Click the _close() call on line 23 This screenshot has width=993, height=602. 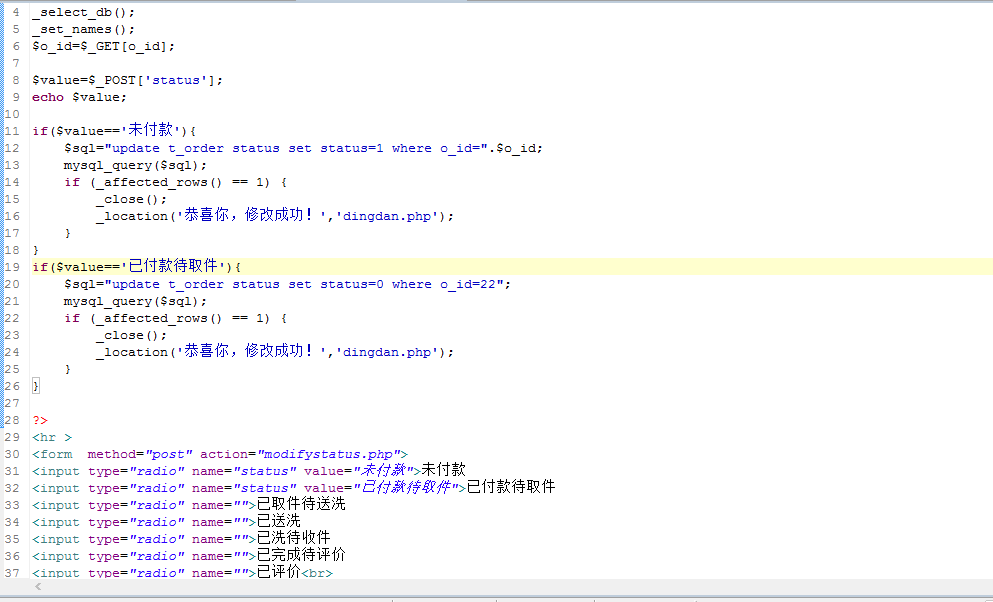click(x=131, y=335)
